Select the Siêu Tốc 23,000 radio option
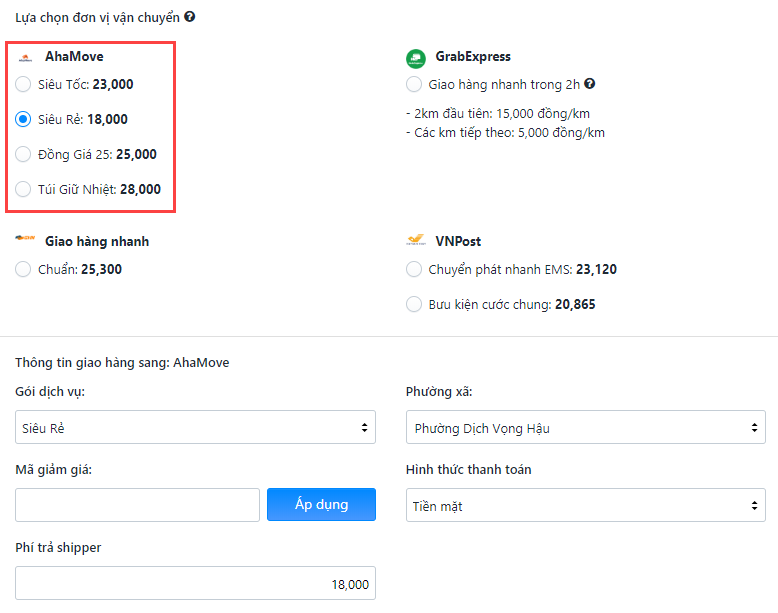Image resolution: width=778 pixels, height=613 pixels. click(x=23, y=84)
